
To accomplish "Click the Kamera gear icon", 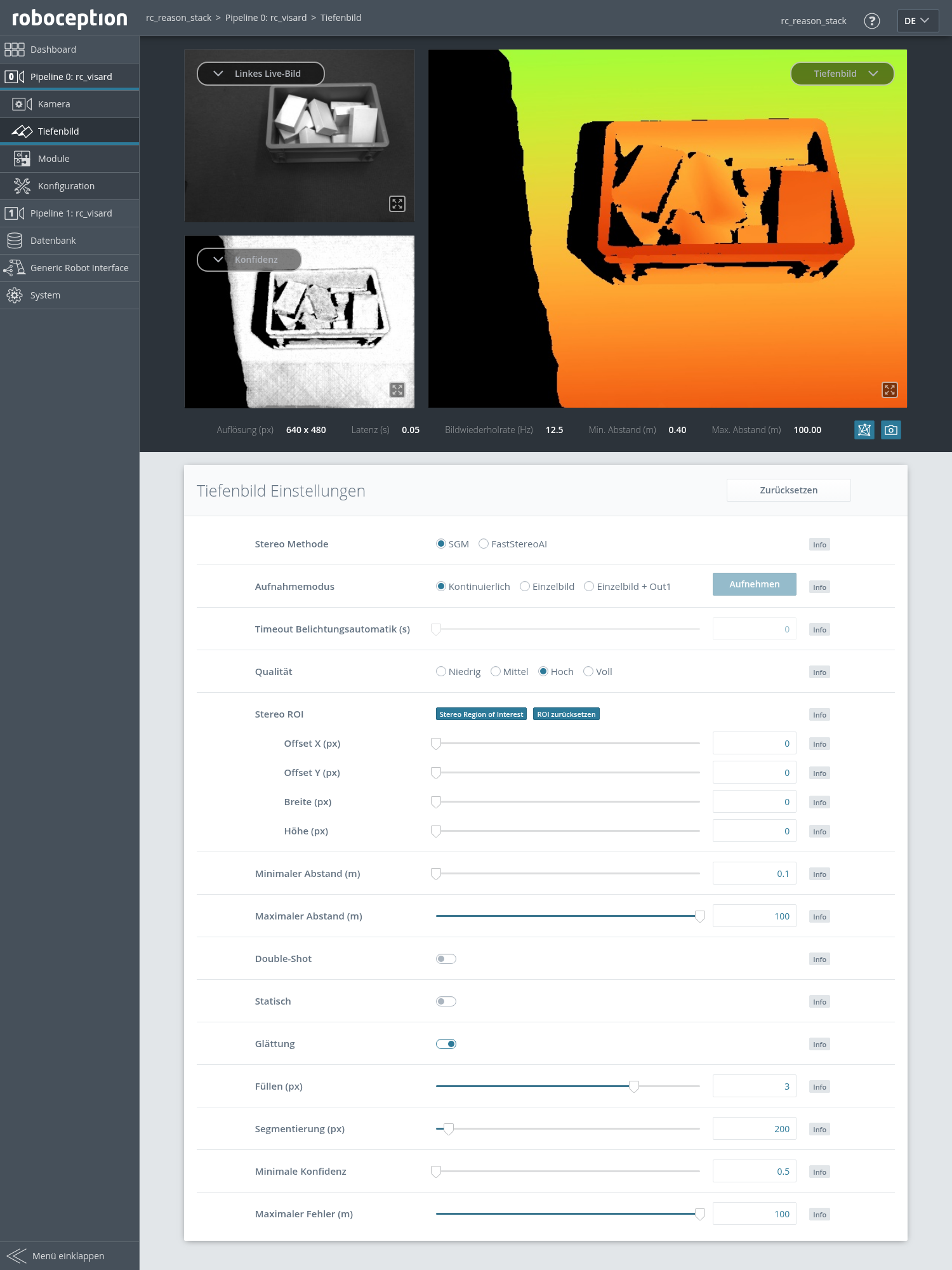I will coord(22,104).
